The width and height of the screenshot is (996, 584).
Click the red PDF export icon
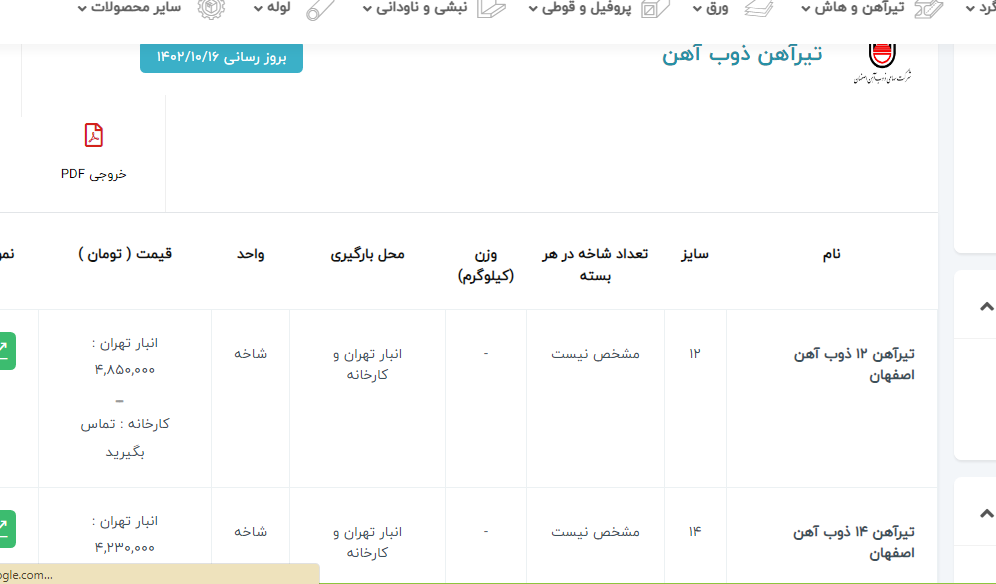click(x=93, y=135)
